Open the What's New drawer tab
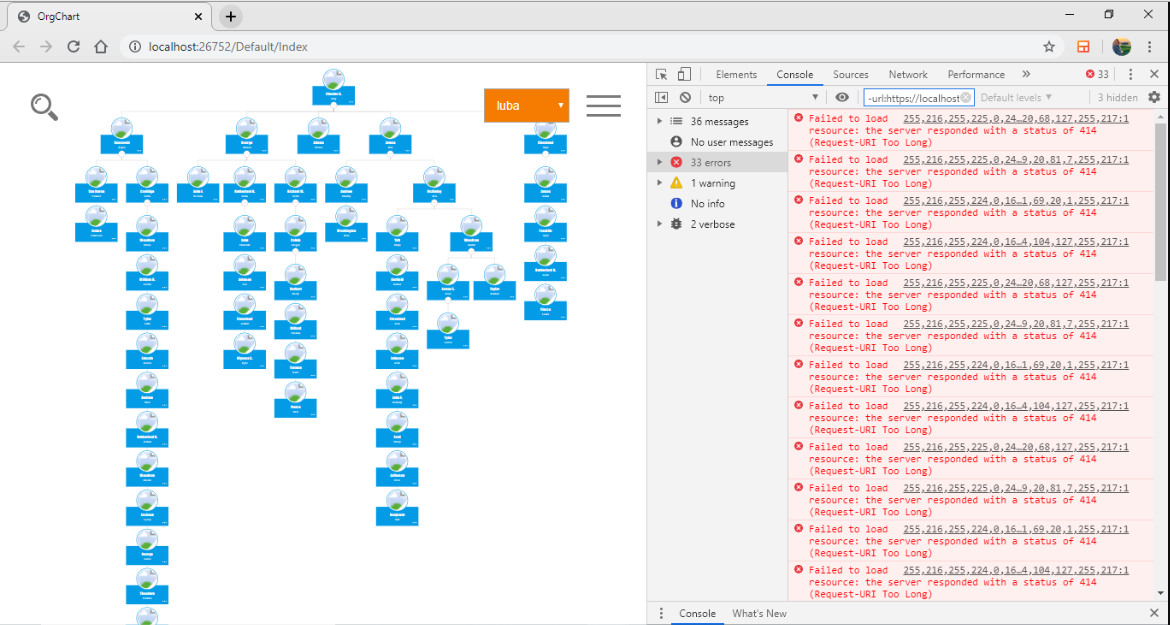The height and width of the screenshot is (625, 1170). [759, 613]
